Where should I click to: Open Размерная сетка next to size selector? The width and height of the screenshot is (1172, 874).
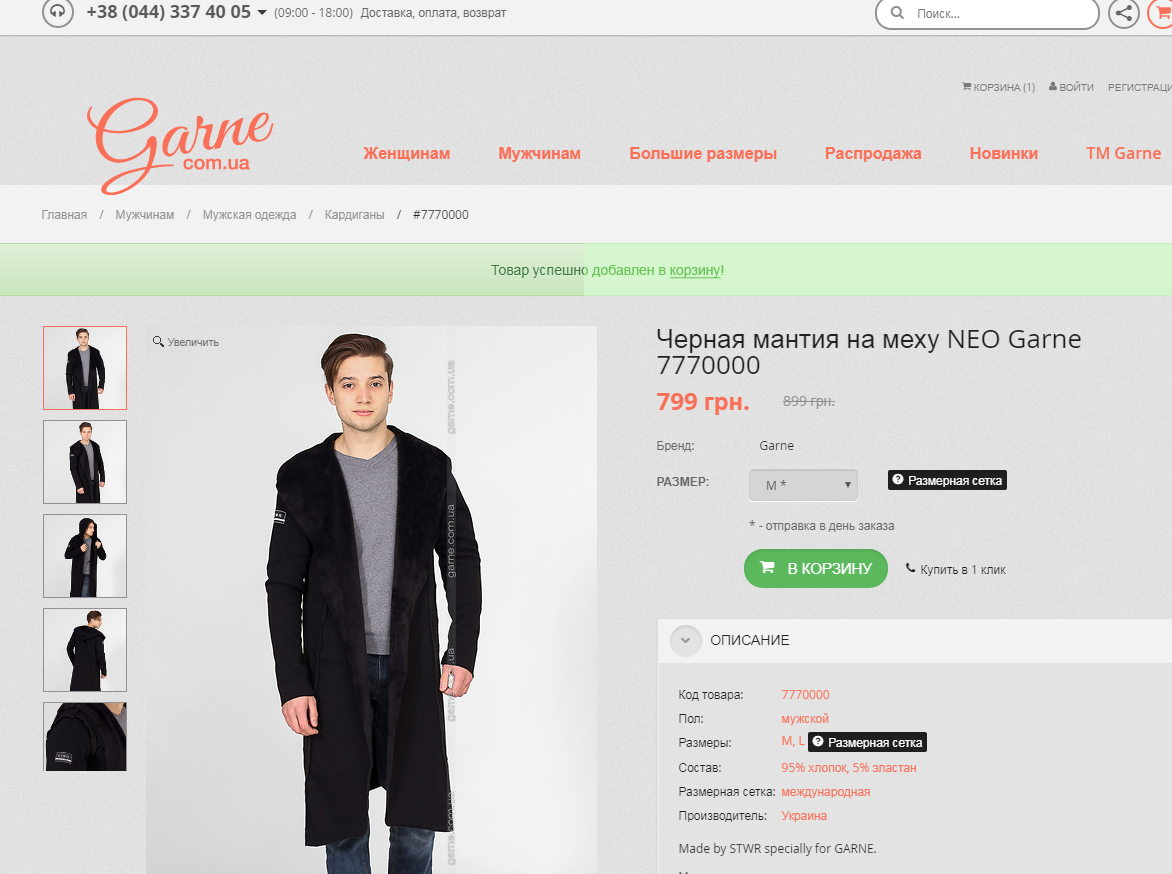(946, 480)
